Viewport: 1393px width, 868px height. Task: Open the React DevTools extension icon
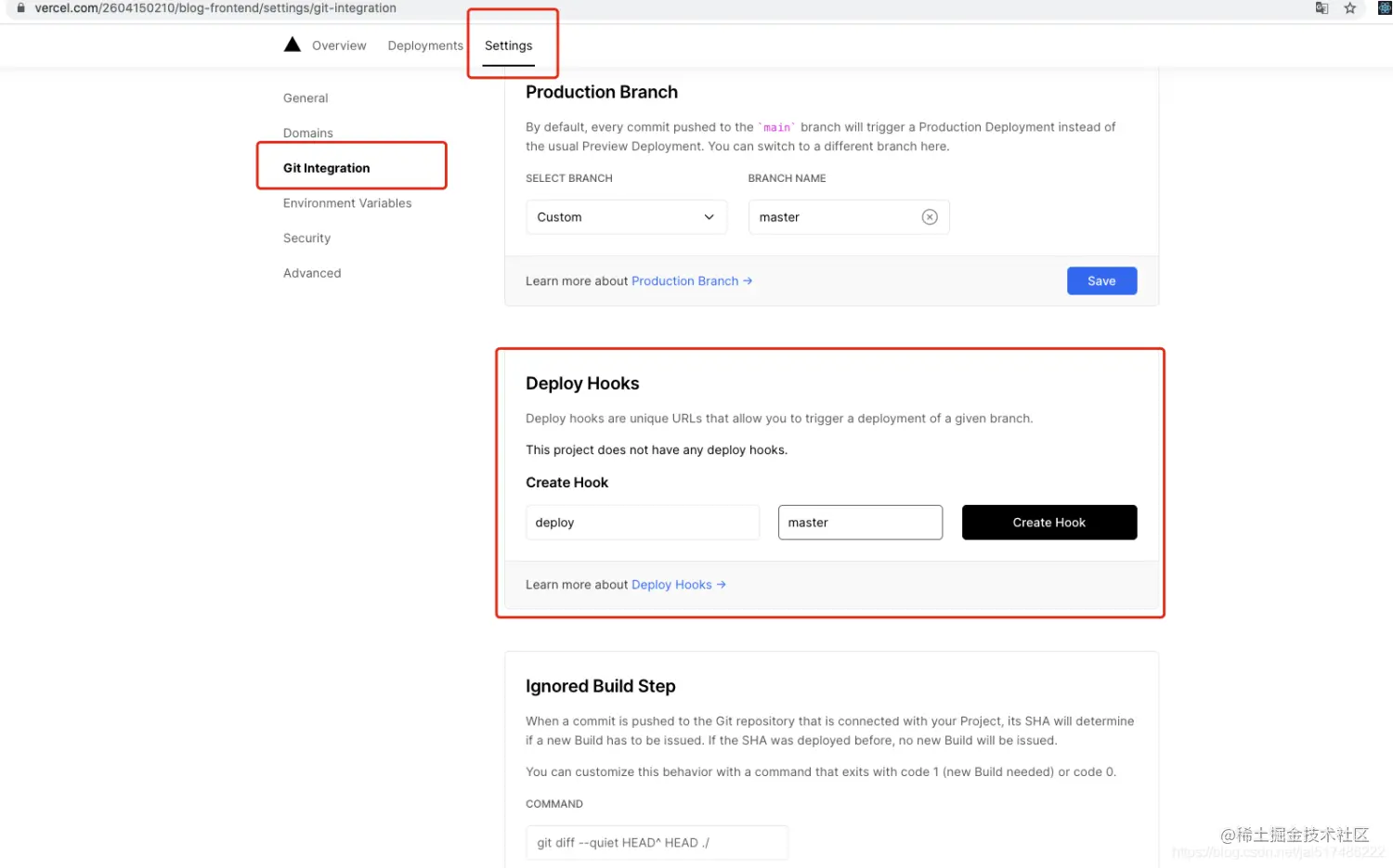[1385, 8]
